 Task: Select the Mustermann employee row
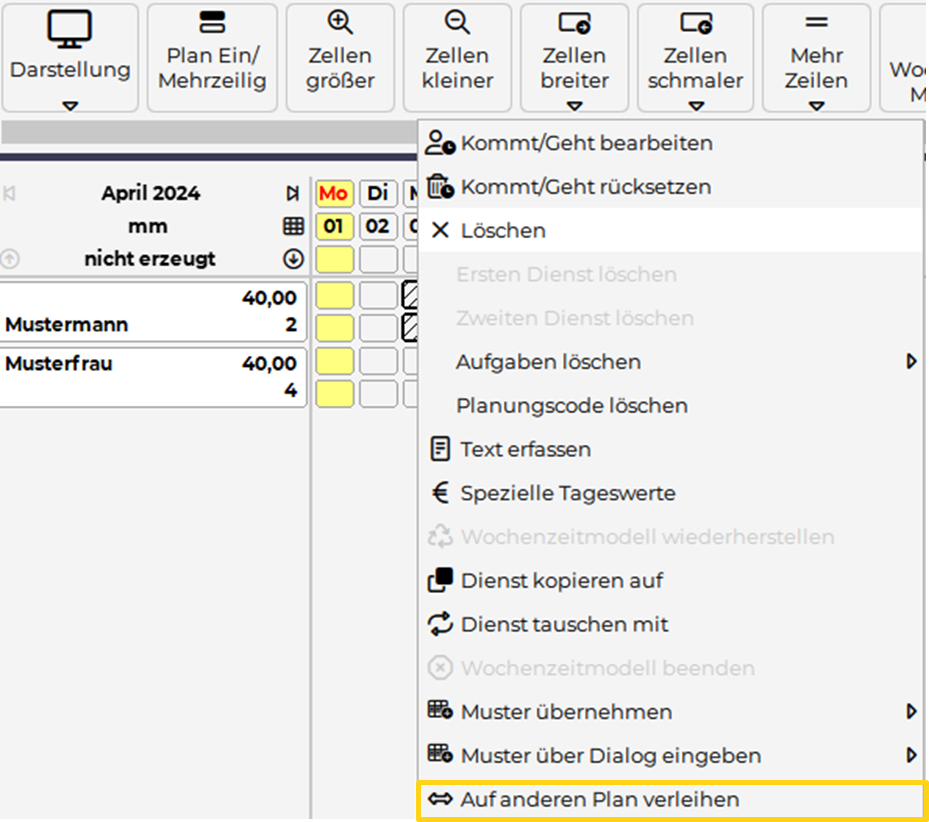(152, 311)
